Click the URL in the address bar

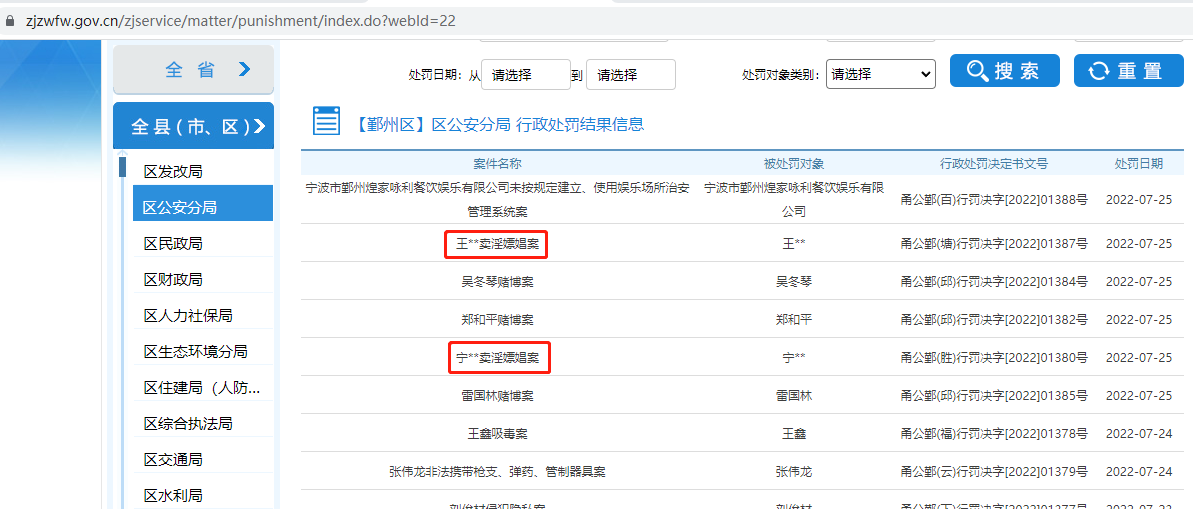coord(240,20)
